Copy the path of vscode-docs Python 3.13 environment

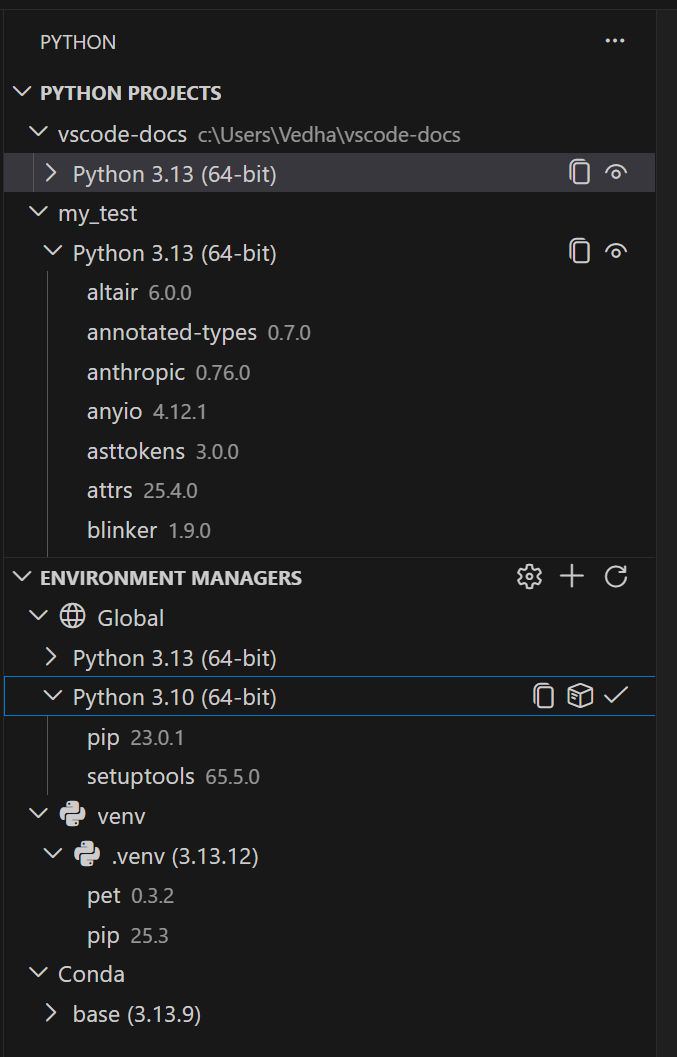(x=580, y=172)
